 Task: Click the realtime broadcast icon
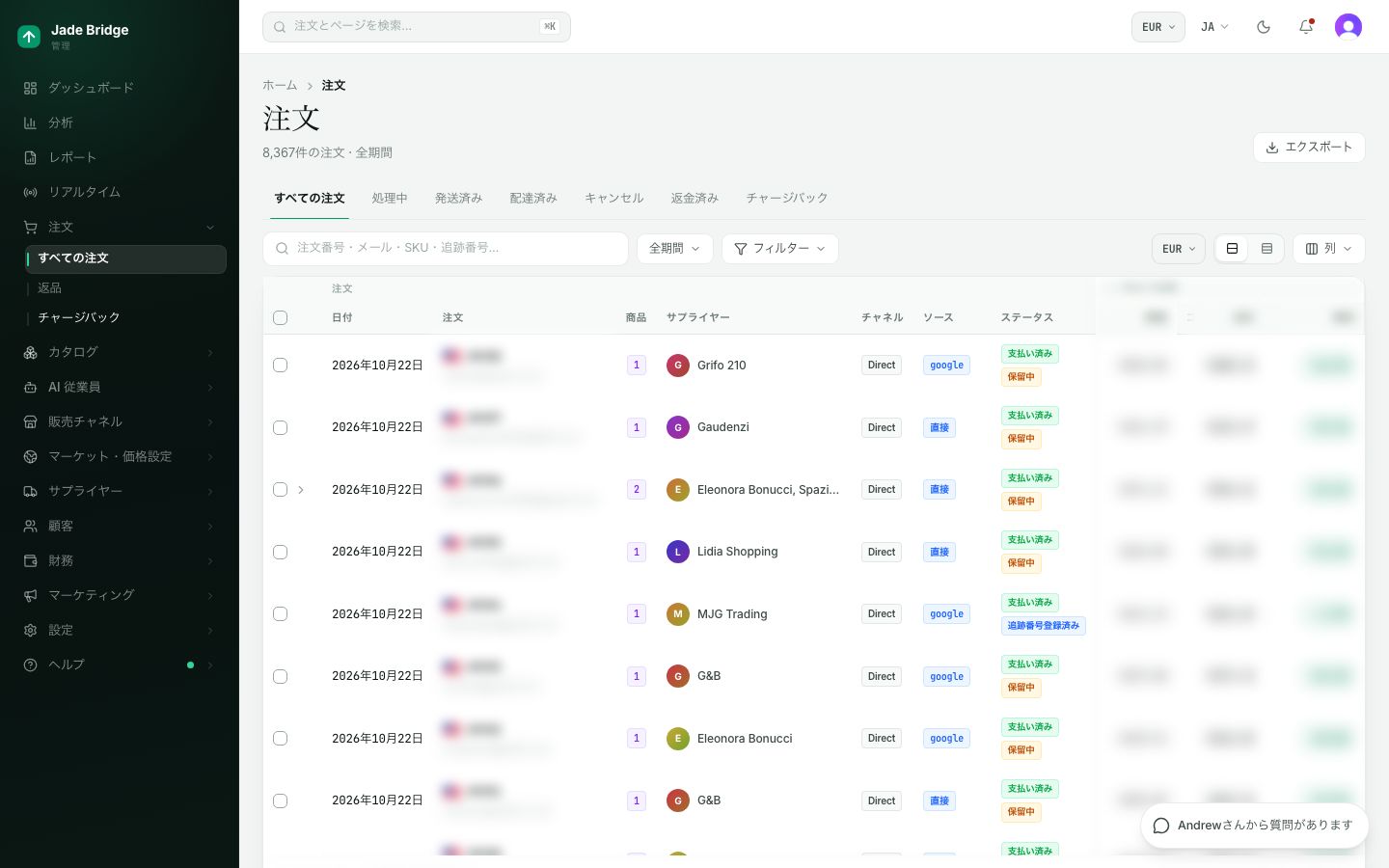[31, 192]
